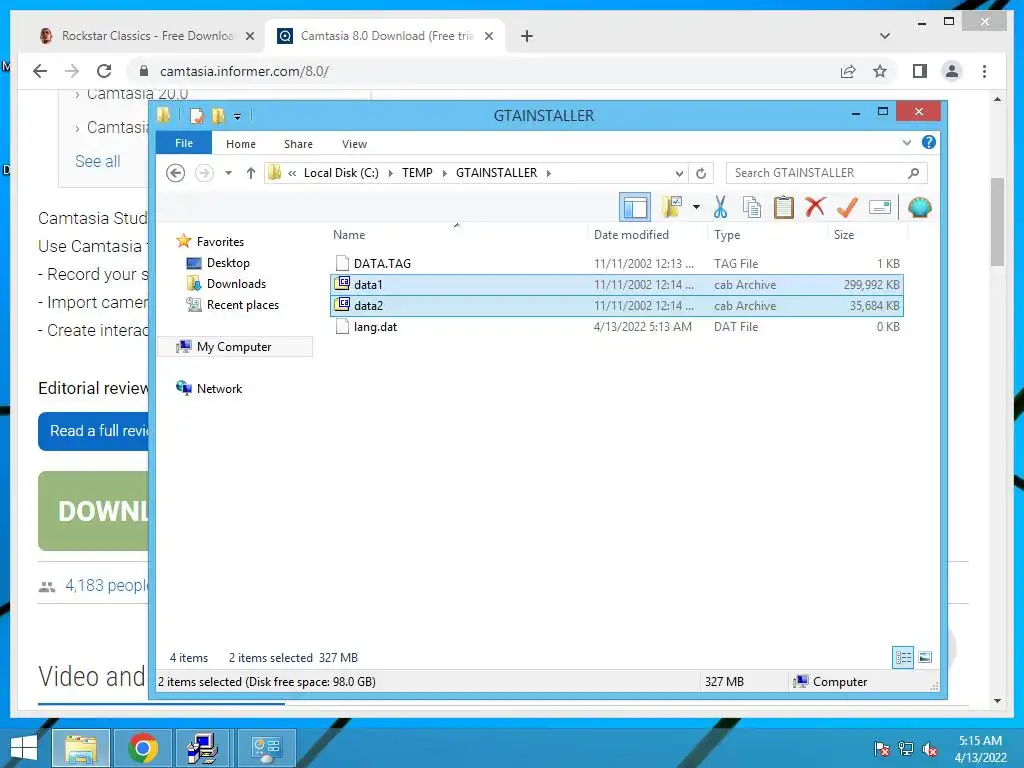The image size is (1024, 768).
Task: Bookmark this page with star icon
Action: 880,71
